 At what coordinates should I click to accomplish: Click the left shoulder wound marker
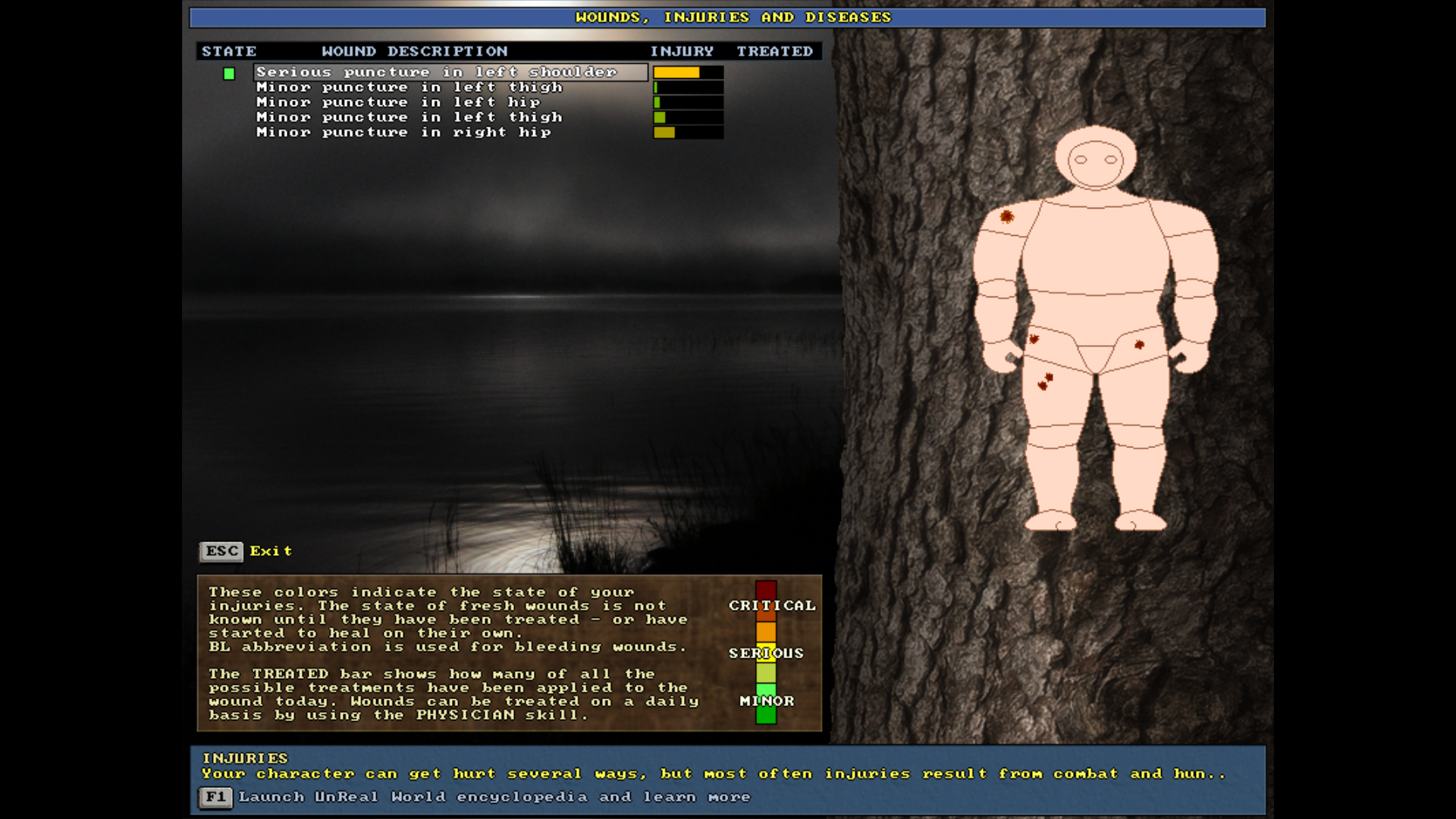coord(1006,217)
